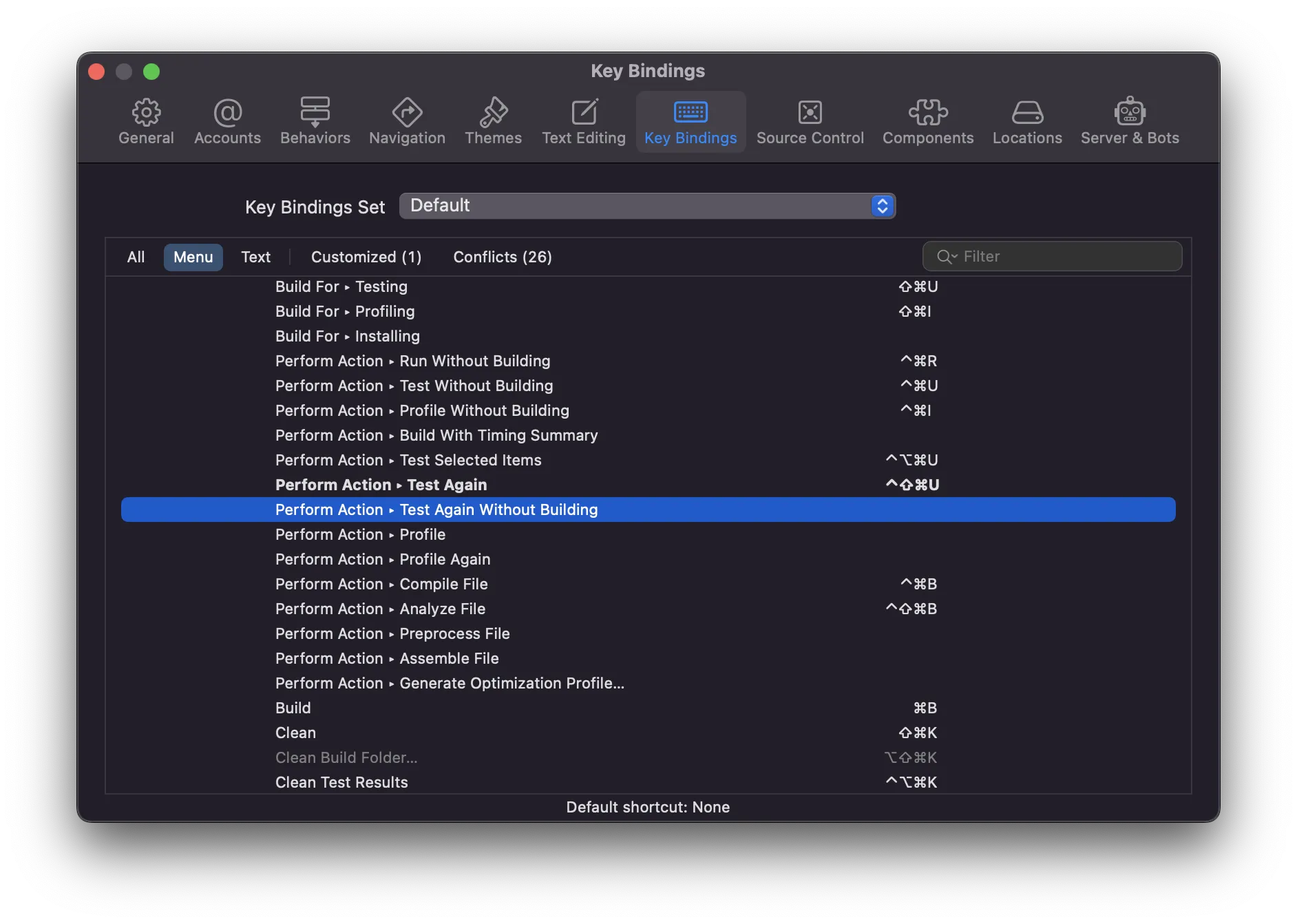Close the Key Bindings window
This screenshot has height=924, width=1297.
(x=96, y=72)
